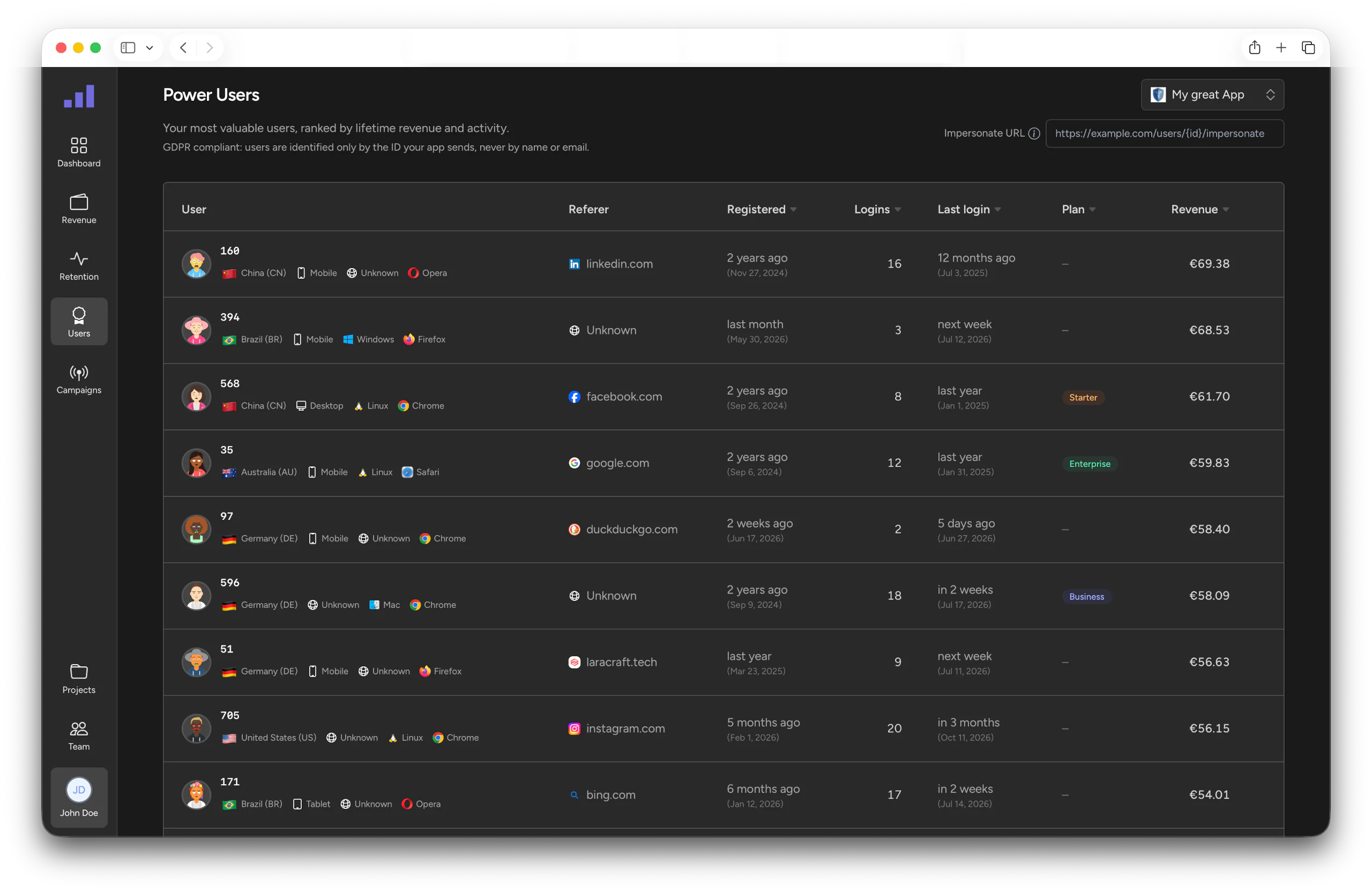Toggle the browser sidebar panel
This screenshot has width=1372, height=892.
(x=128, y=48)
